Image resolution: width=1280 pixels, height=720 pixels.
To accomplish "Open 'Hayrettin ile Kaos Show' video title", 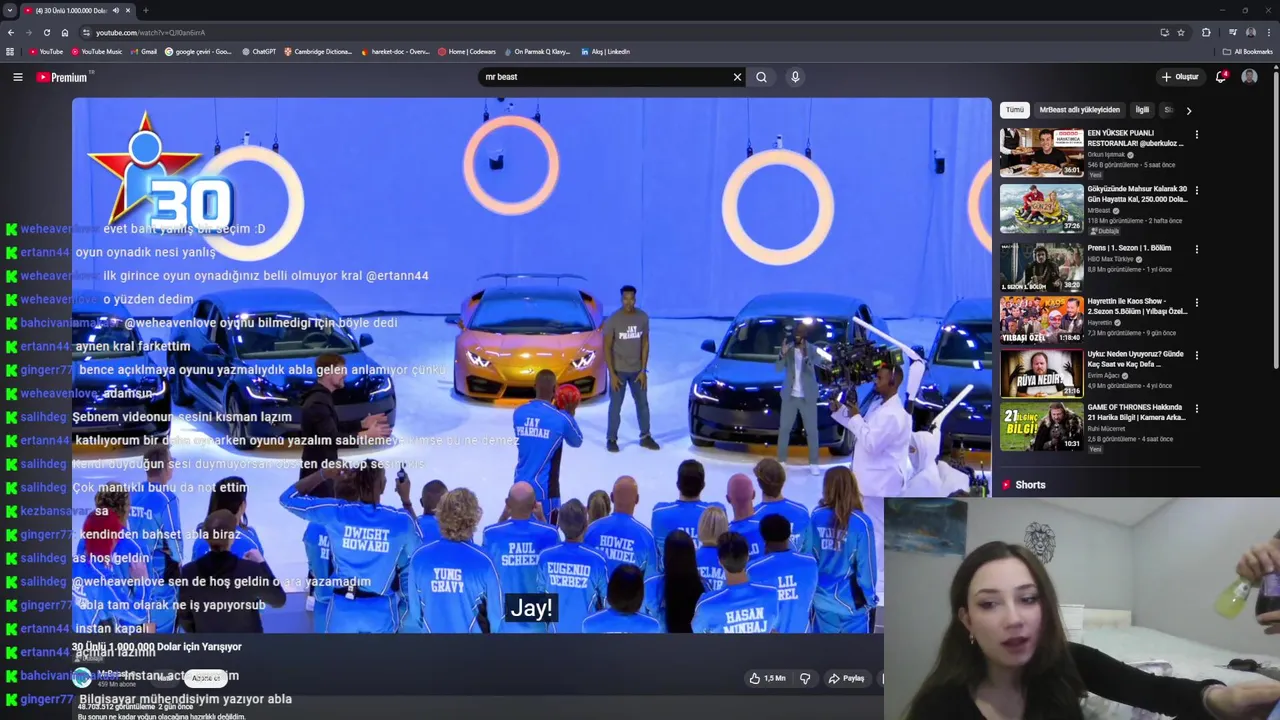I will tap(1137, 306).
